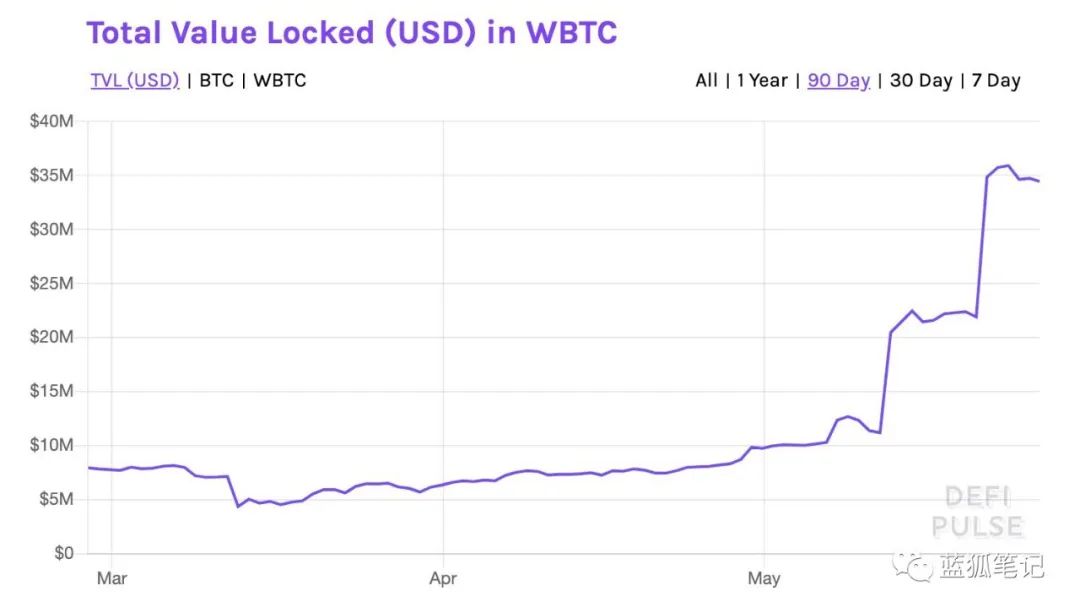Image resolution: width=1080 pixels, height=613 pixels.
Task: Switch to the BTC metric tab
Action: tap(216, 80)
